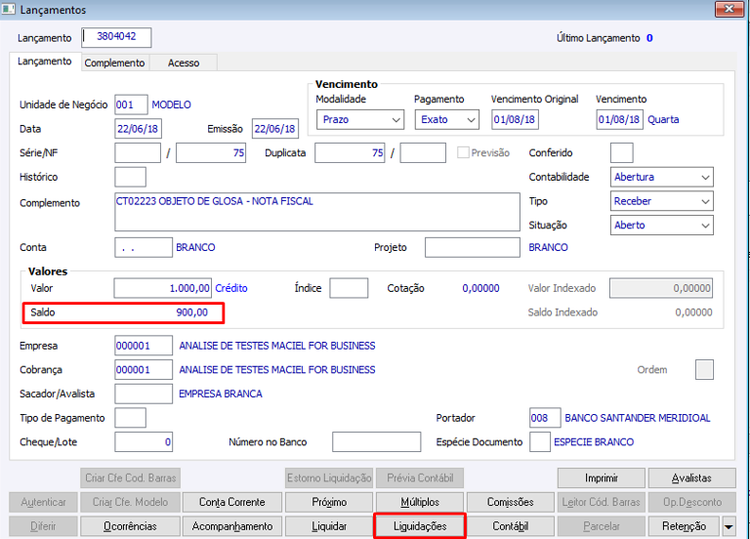Click the Valor field 1.000,00
This screenshot has height=539, width=750.
[163, 288]
